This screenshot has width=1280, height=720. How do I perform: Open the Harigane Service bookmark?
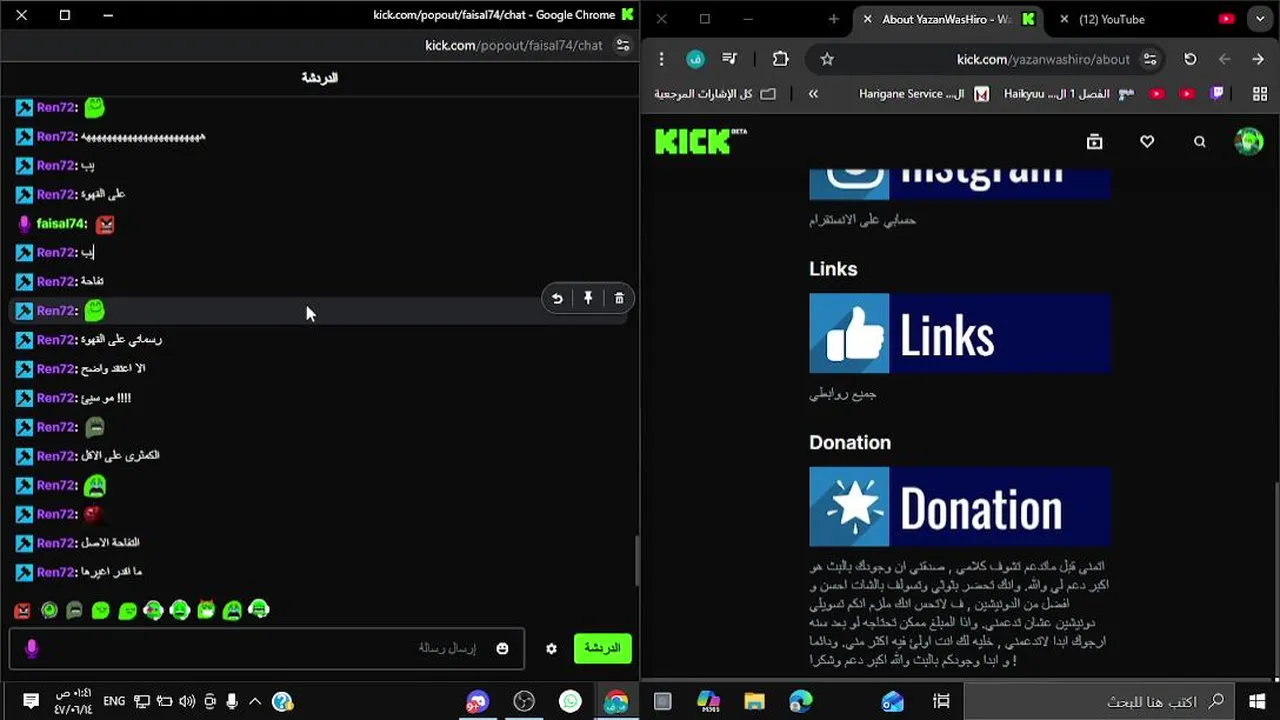[923, 93]
